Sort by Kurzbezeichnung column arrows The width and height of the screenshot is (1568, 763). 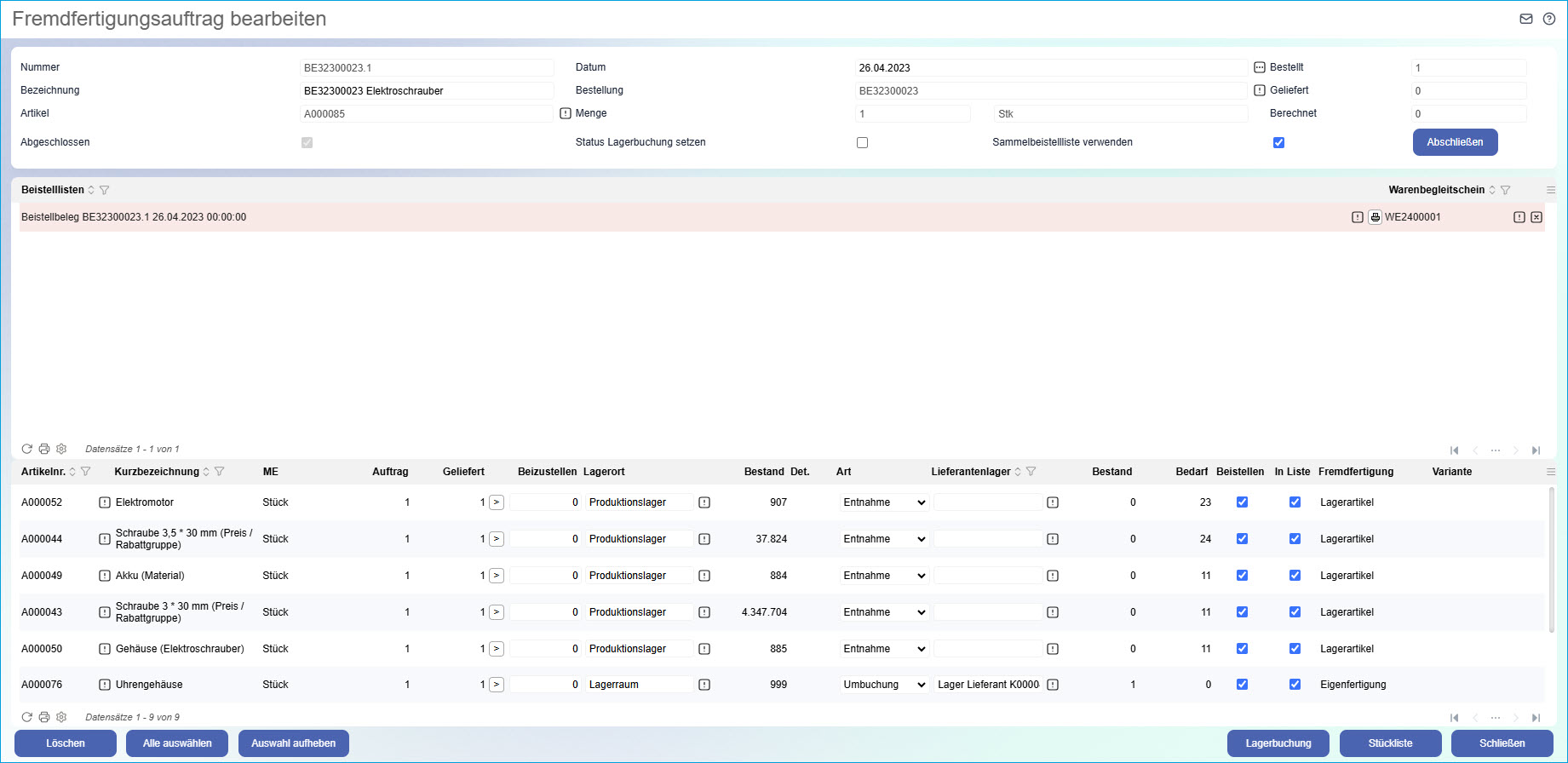point(206,472)
